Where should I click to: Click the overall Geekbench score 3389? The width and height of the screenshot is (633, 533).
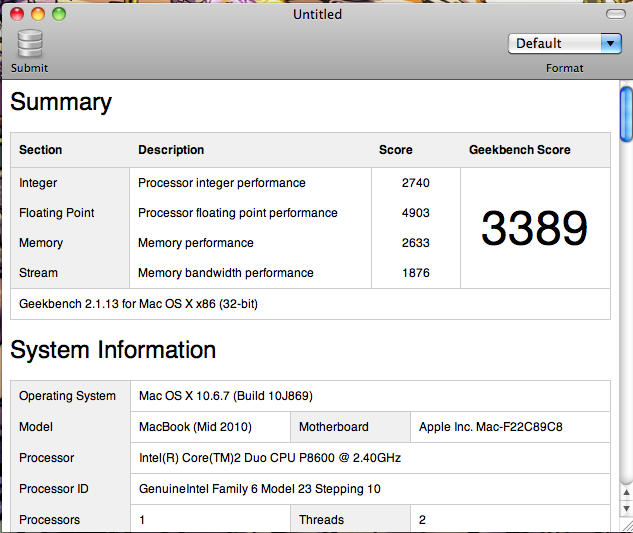pos(534,229)
